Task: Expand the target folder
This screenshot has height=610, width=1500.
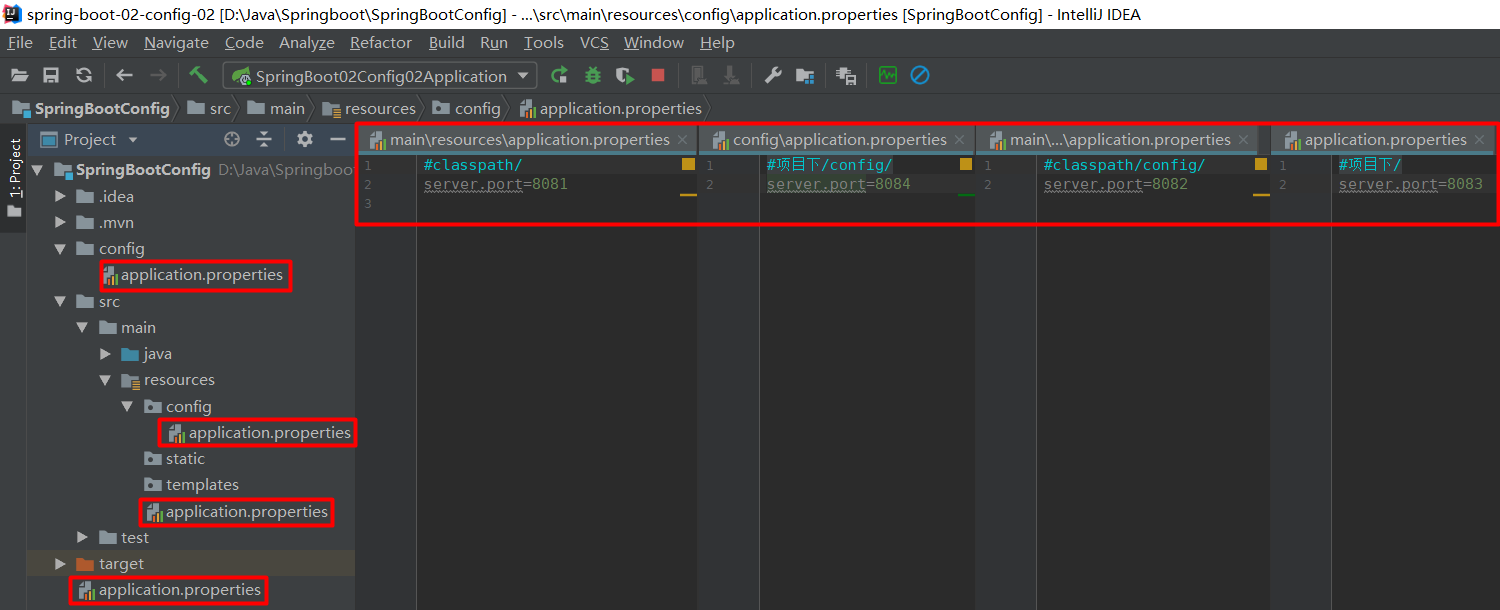Action: [x=61, y=564]
